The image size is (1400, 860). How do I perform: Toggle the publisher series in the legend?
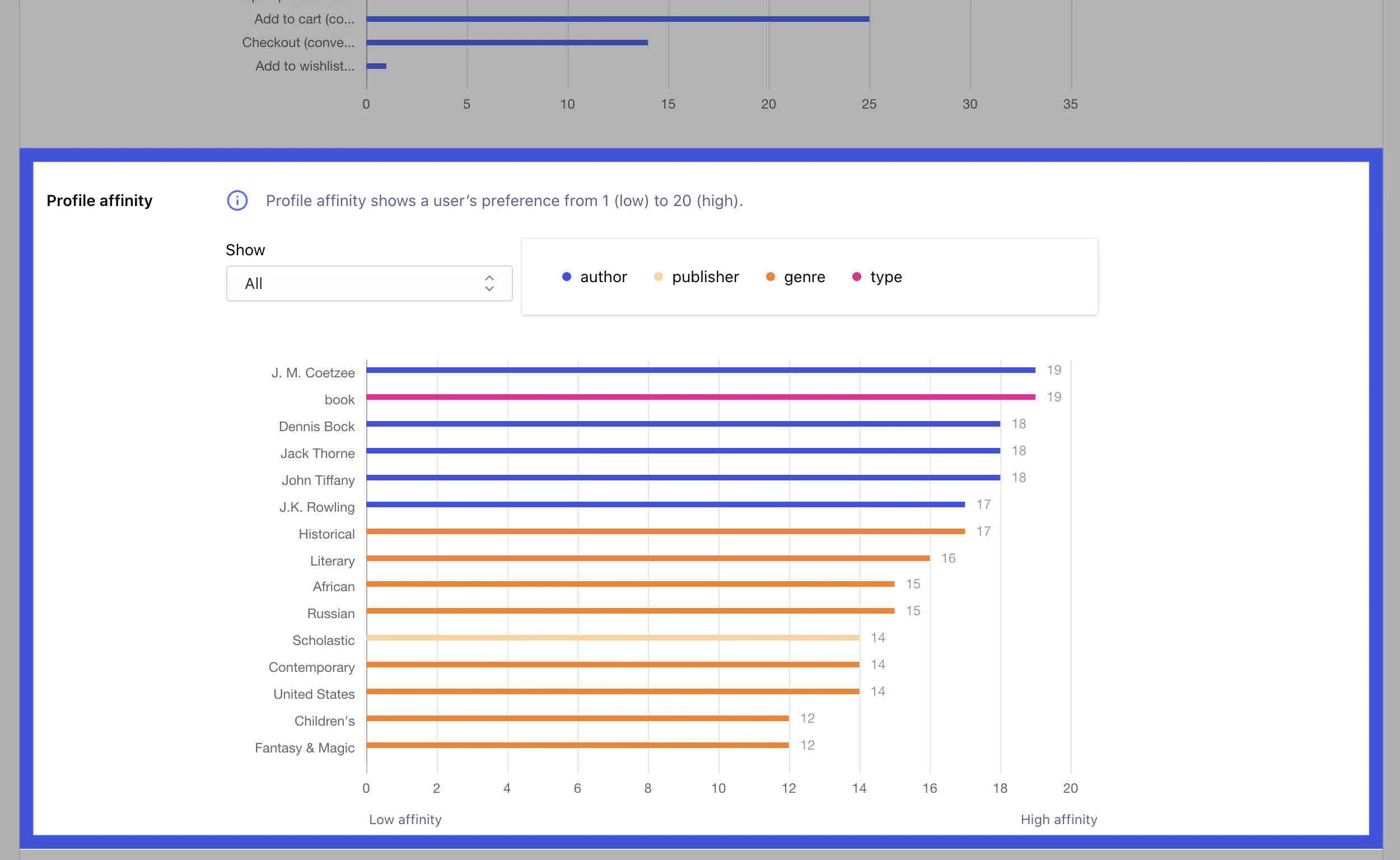pos(704,277)
